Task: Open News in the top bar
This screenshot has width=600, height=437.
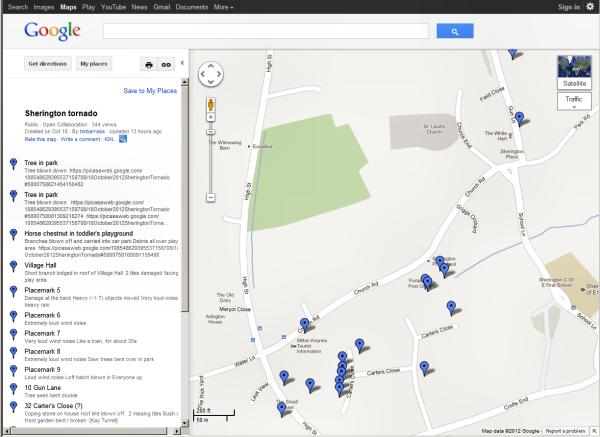Action: tap(139, 7)
